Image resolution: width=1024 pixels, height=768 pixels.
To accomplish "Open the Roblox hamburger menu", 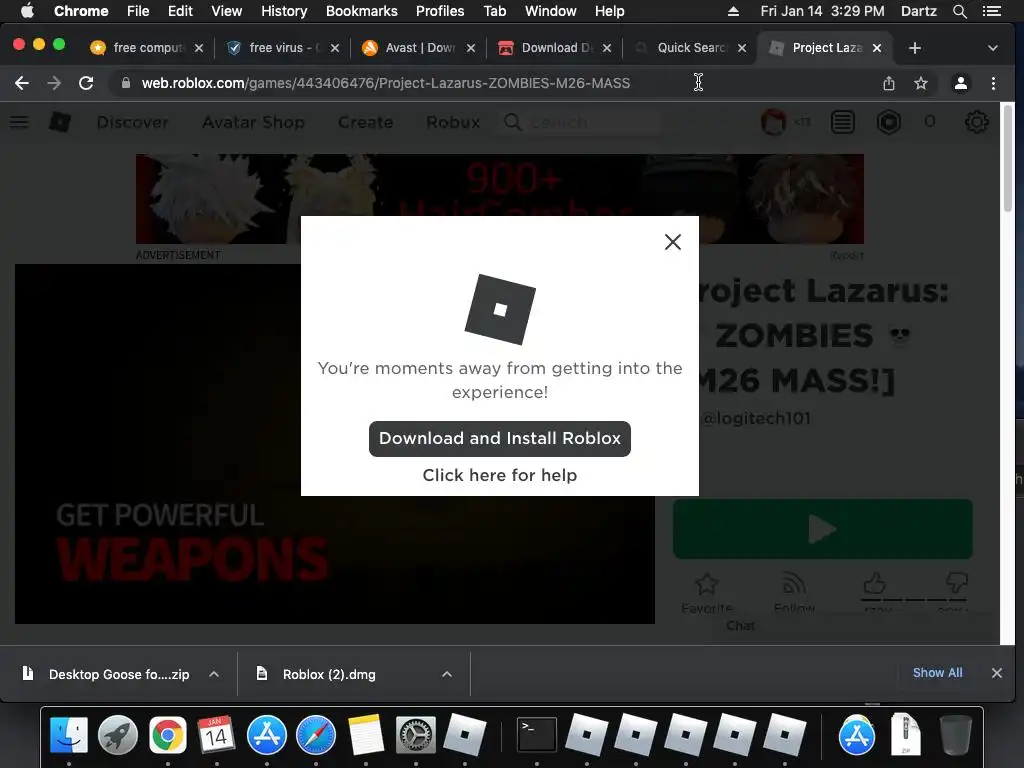I will tap(19, 122).
